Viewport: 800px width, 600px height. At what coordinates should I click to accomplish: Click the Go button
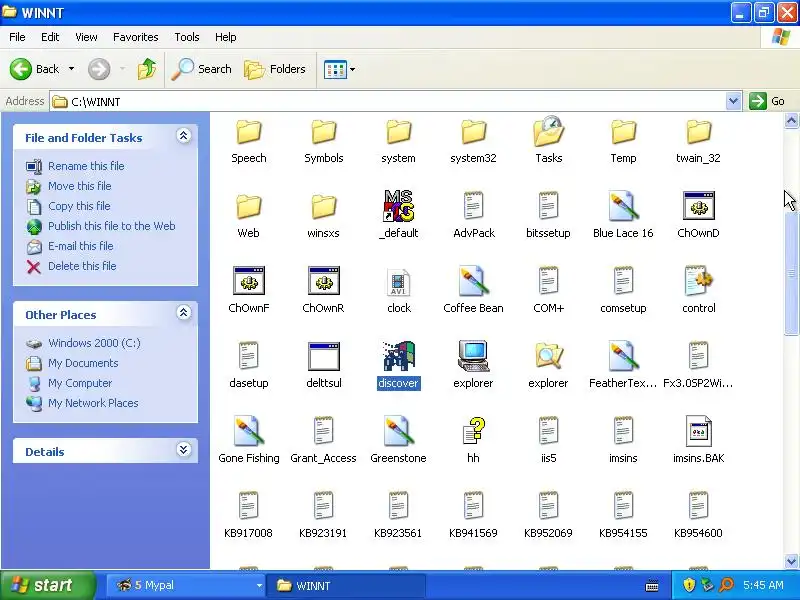pyautogui.click(x=767, y=101)
